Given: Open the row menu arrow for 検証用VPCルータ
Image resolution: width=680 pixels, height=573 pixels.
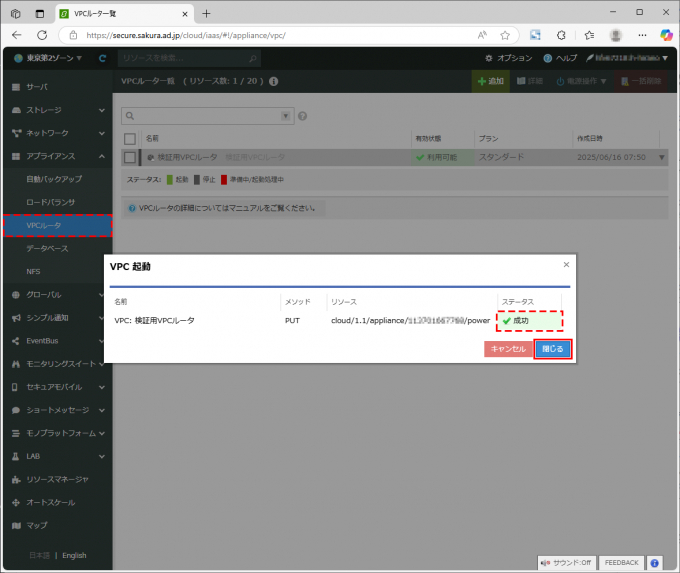Looking at the screenshot, I should tap(662, 157).
